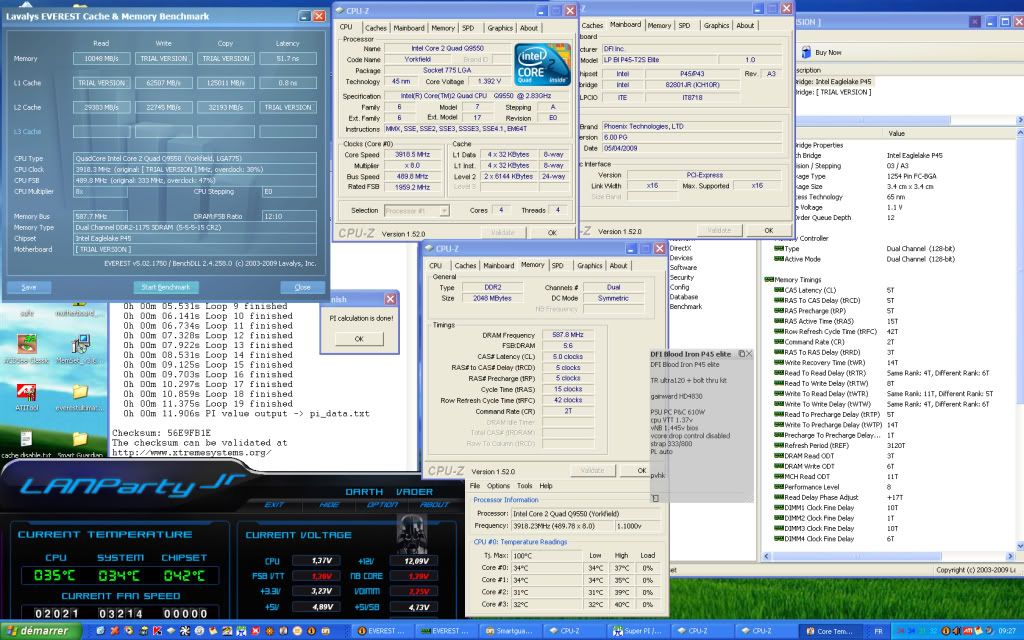Screen dimensions: 1024x640
Task: Click Close in EVEREST benchmark window
Action: point(302,287)
